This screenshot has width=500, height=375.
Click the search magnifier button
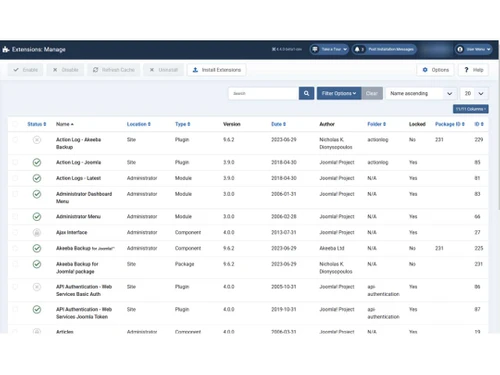click(306, 93)
